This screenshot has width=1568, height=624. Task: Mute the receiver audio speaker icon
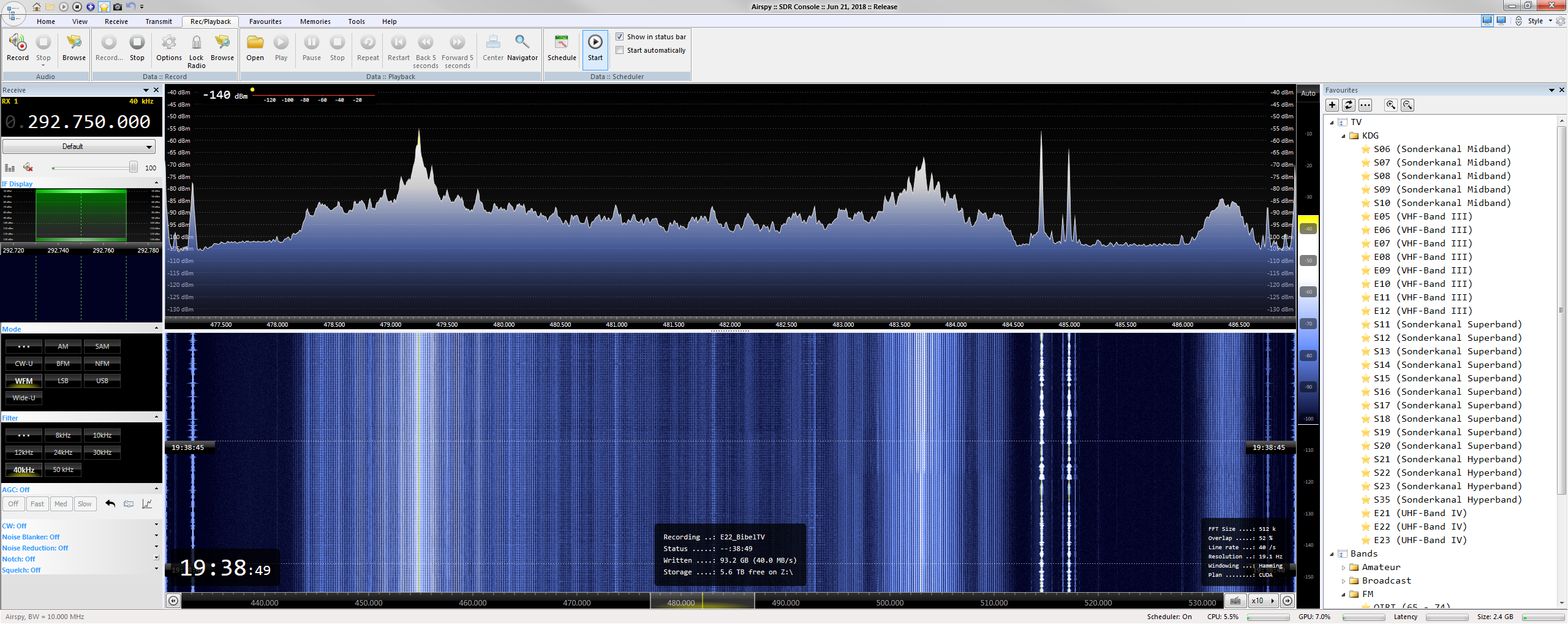pyautogui.click(x=28, y=167)
